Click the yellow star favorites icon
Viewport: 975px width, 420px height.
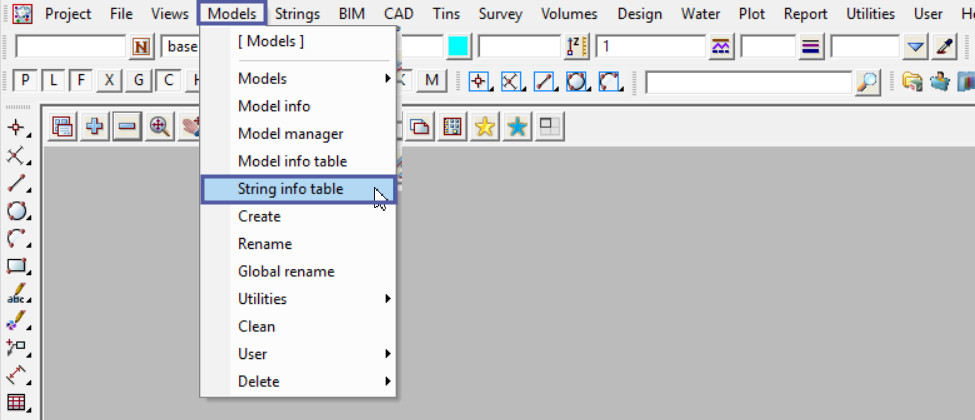click(485, 127)
